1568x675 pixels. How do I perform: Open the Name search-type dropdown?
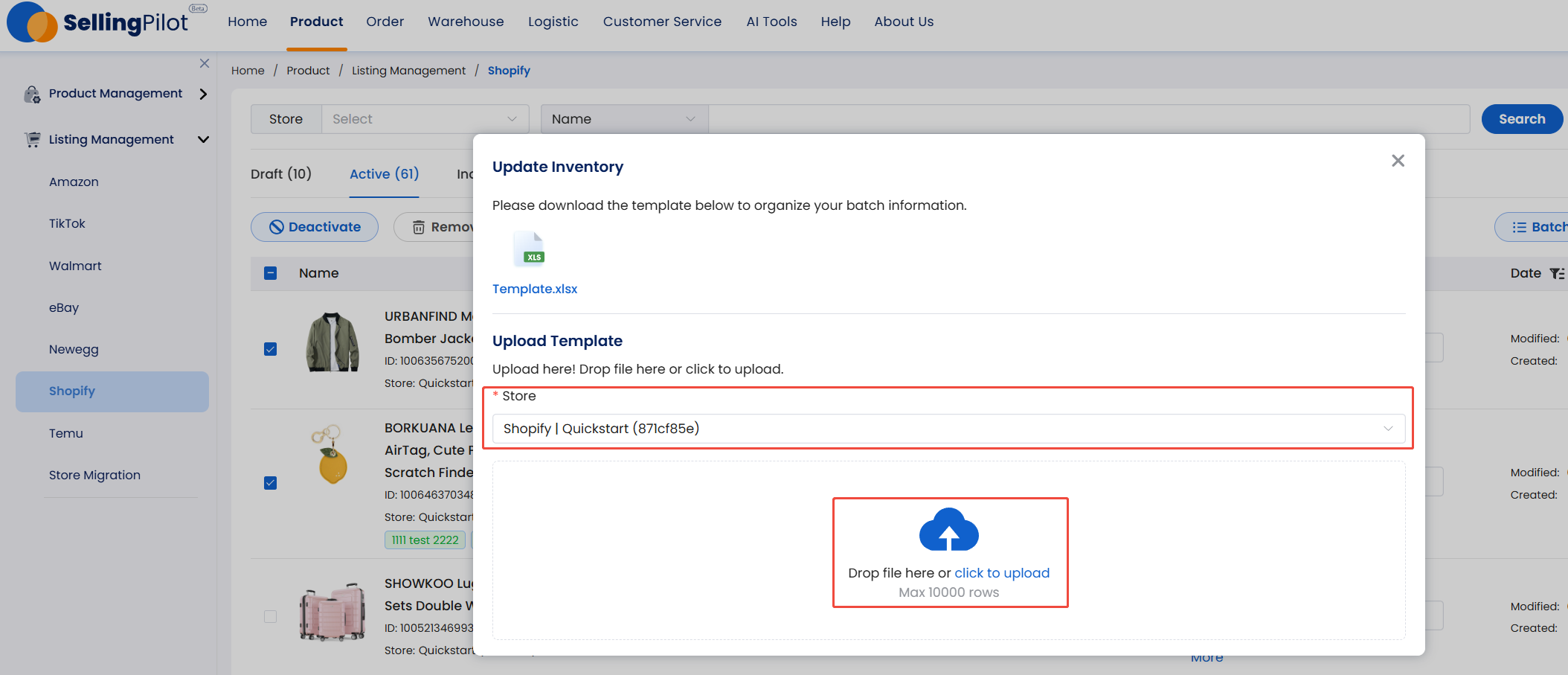[x=624, y=119]
